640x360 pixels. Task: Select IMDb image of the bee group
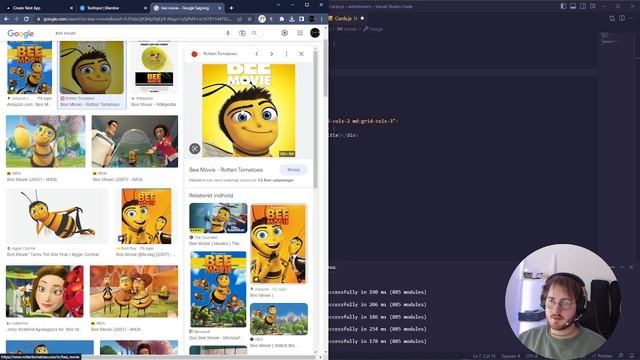[x=134, y=291]
